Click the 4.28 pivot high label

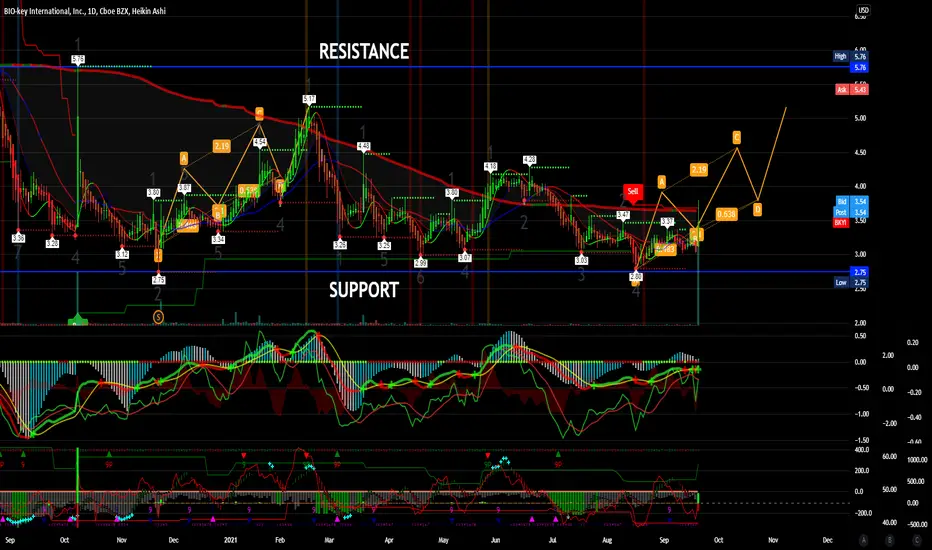tap(530, 159)
